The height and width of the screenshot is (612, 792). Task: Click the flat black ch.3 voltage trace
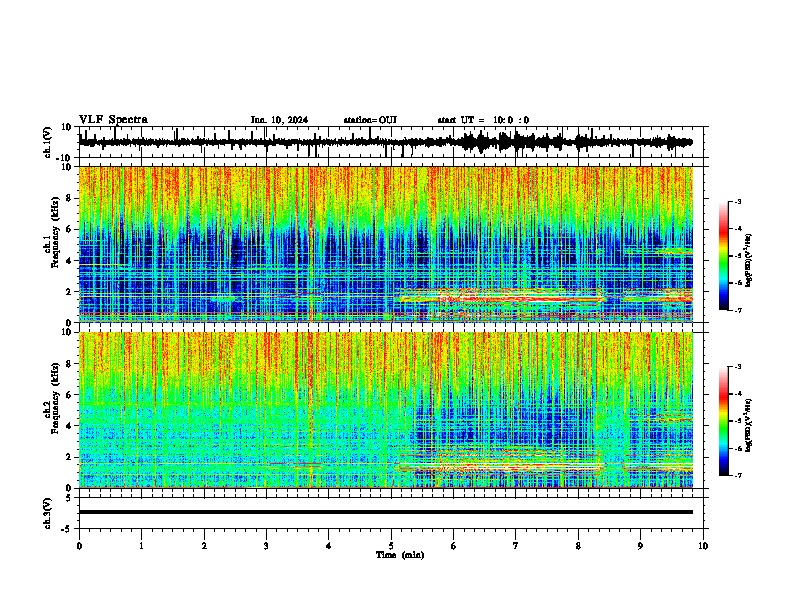pos(386,512)
